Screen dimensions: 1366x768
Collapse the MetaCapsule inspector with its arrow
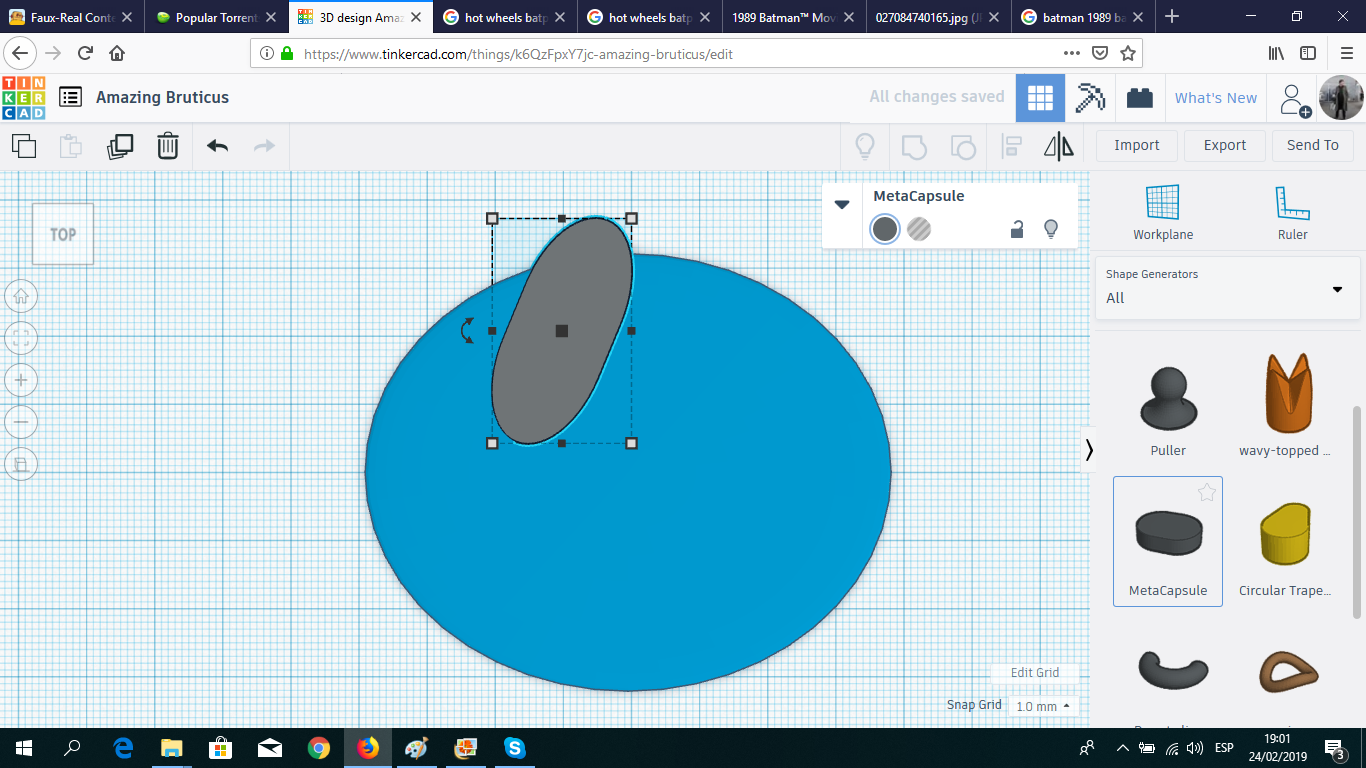click(842, 204)
